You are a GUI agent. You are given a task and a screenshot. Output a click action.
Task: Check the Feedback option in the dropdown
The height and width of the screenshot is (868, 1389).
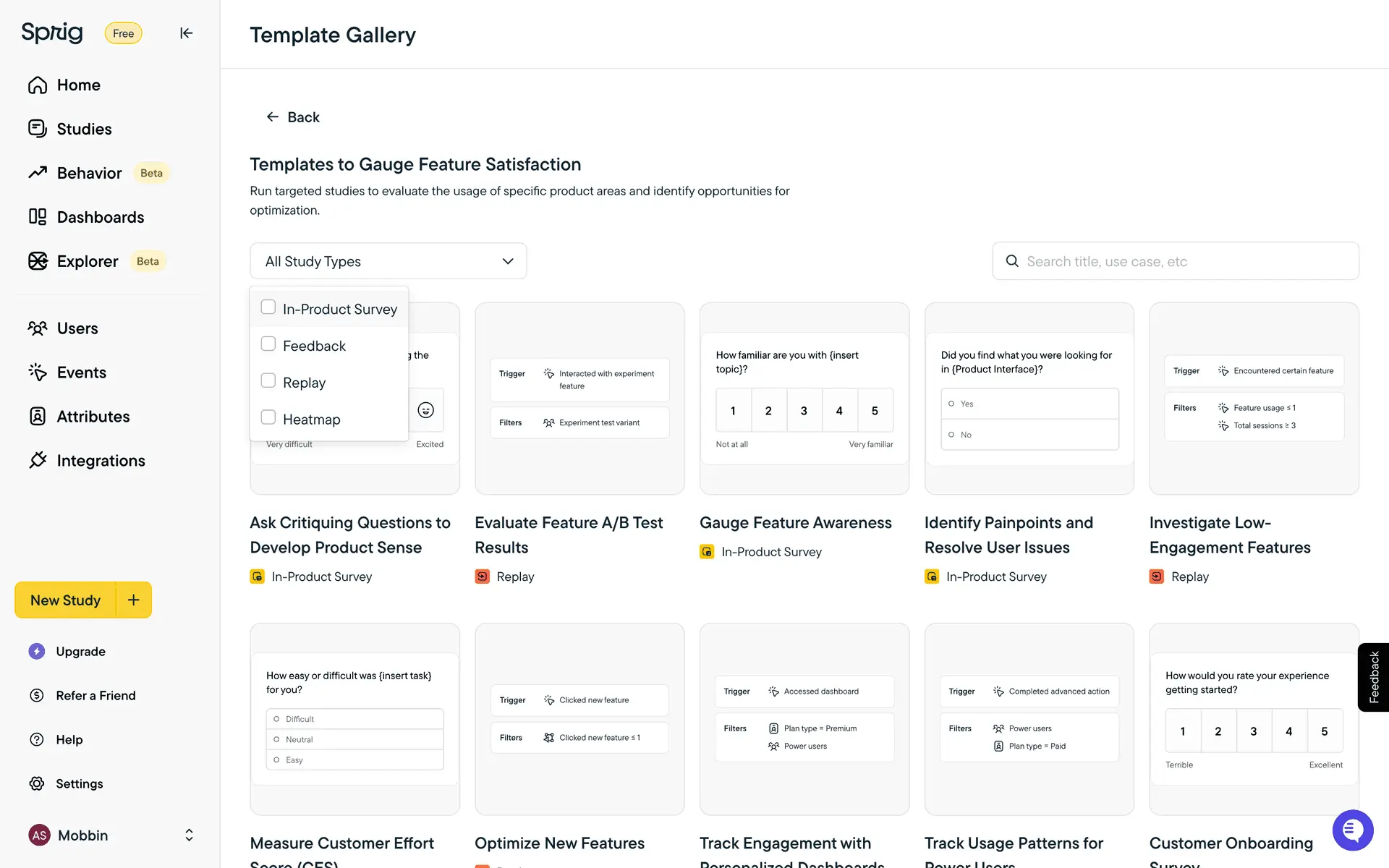click(268, 344)
